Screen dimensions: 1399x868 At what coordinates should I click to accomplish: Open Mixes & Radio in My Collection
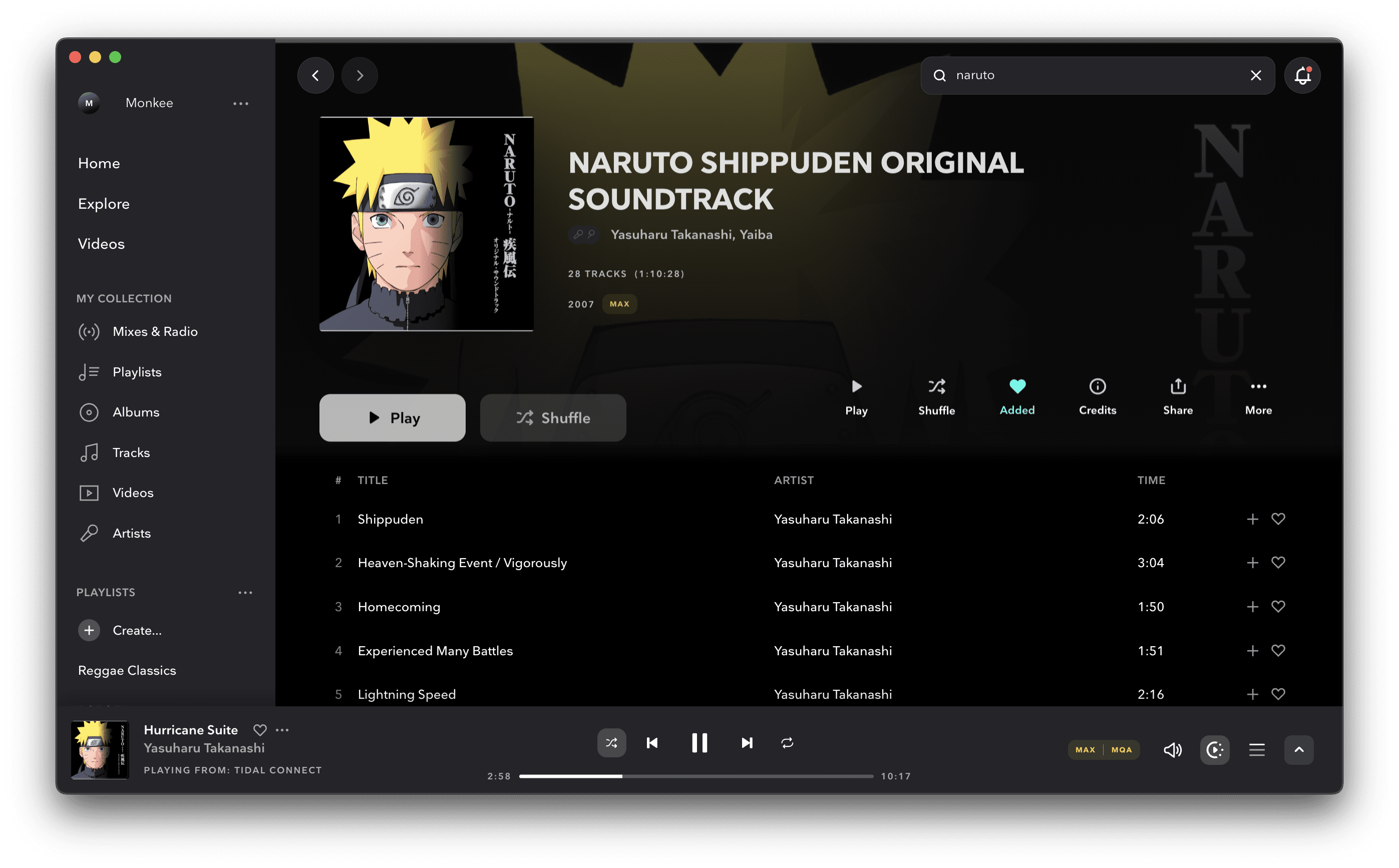click(x=155, y=331)
